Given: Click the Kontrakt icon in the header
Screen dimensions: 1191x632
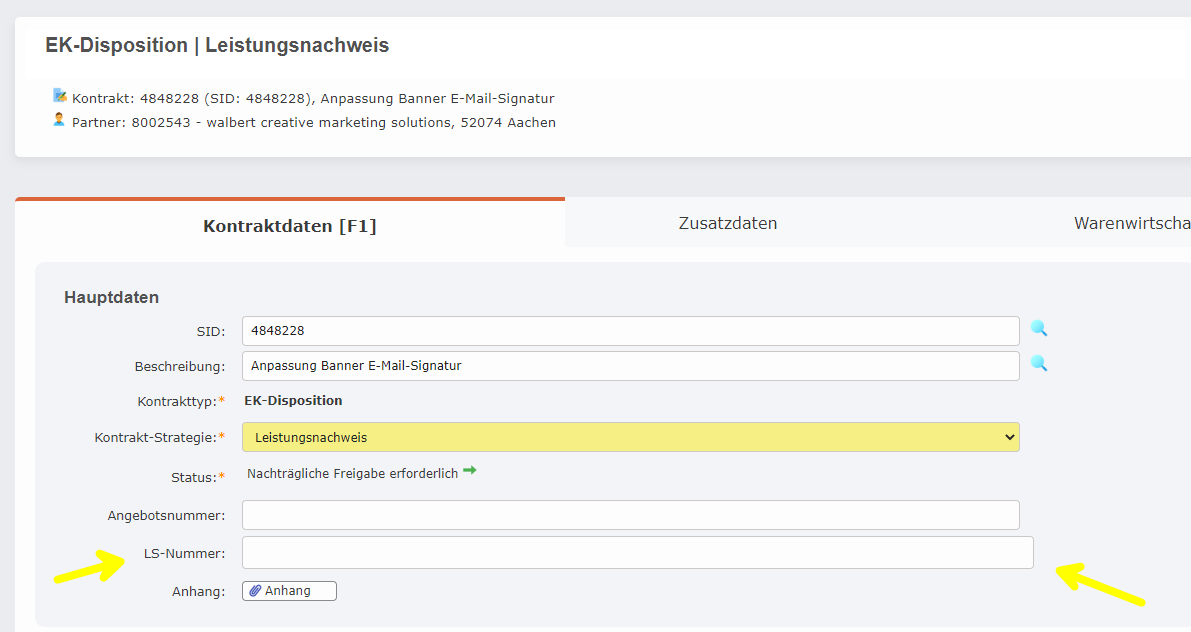Looking at the screenshot, I should click(x=60, y=97).
